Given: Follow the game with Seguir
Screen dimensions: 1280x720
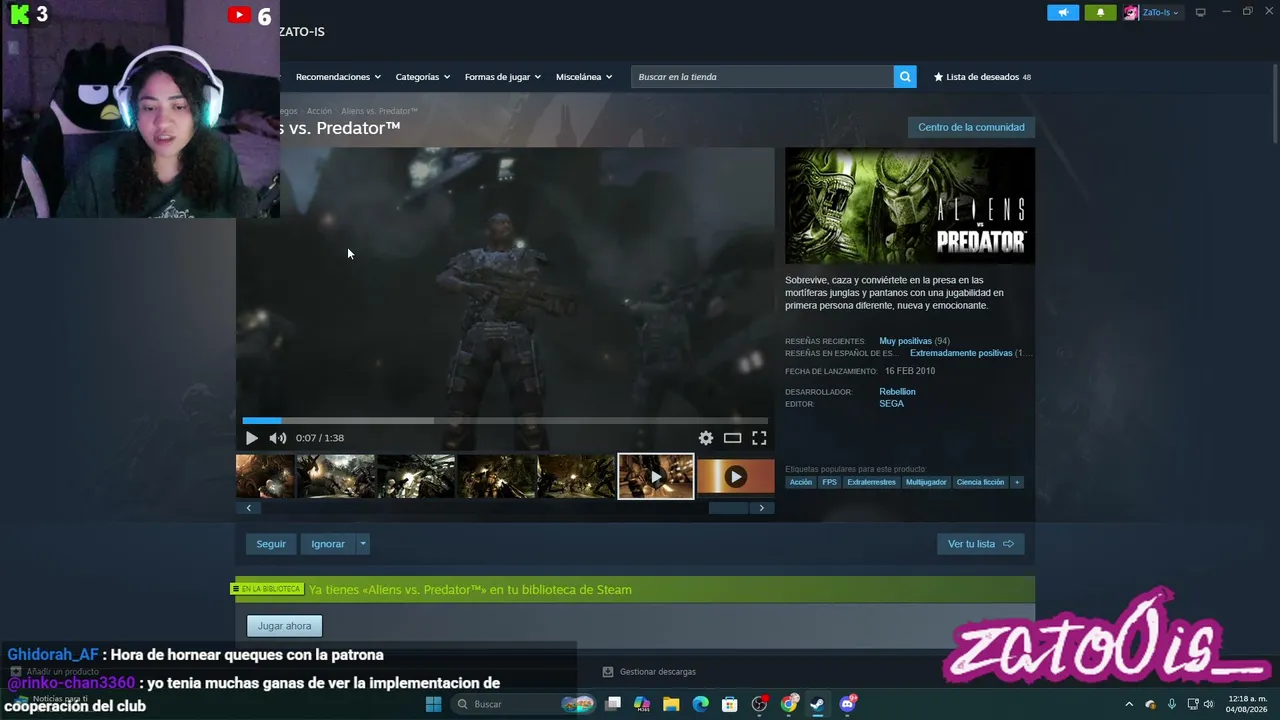Looking at the screenshot, I should [x=271, y=544].
